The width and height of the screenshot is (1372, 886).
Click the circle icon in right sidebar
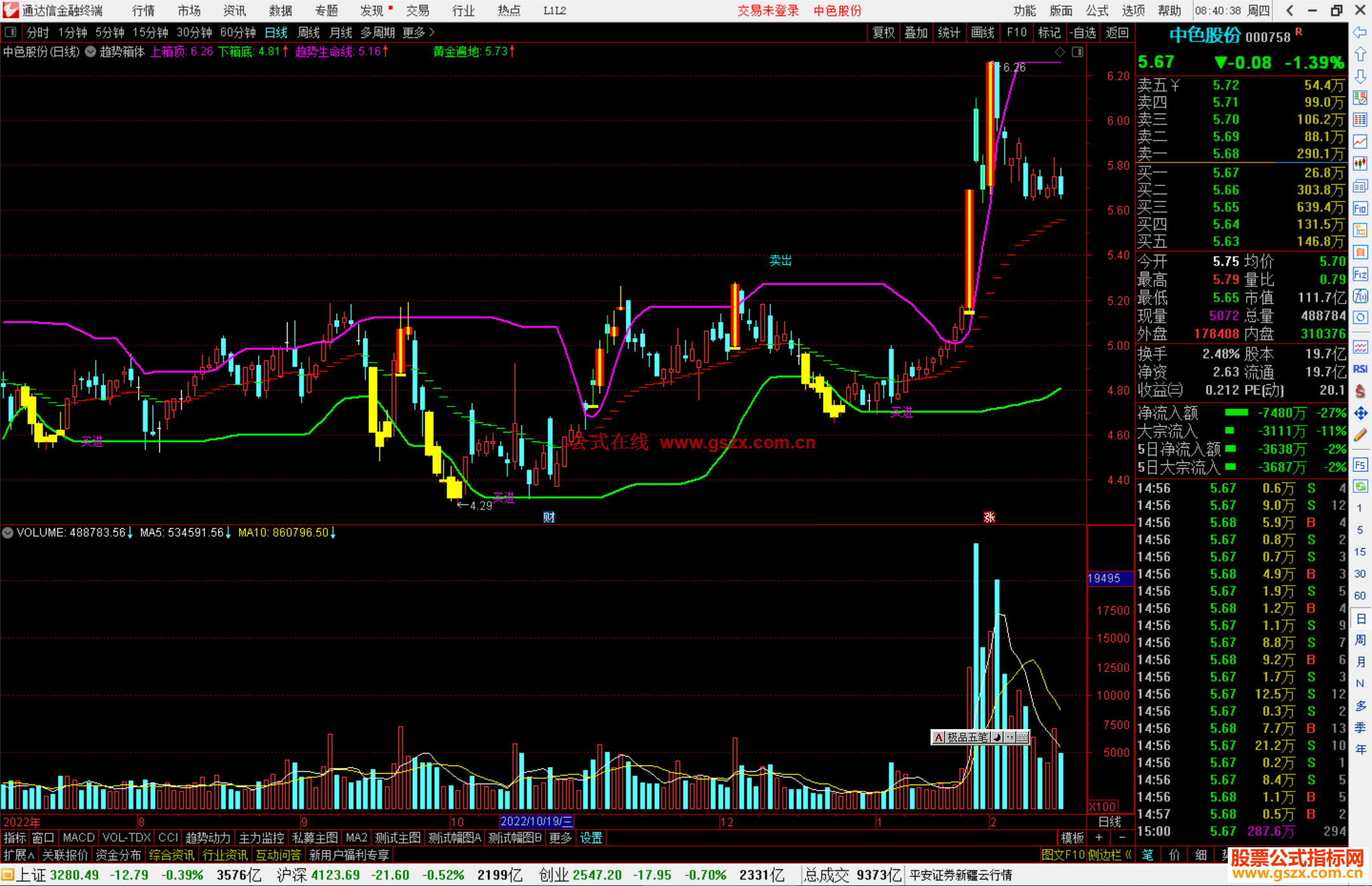tap(1360, 318)
